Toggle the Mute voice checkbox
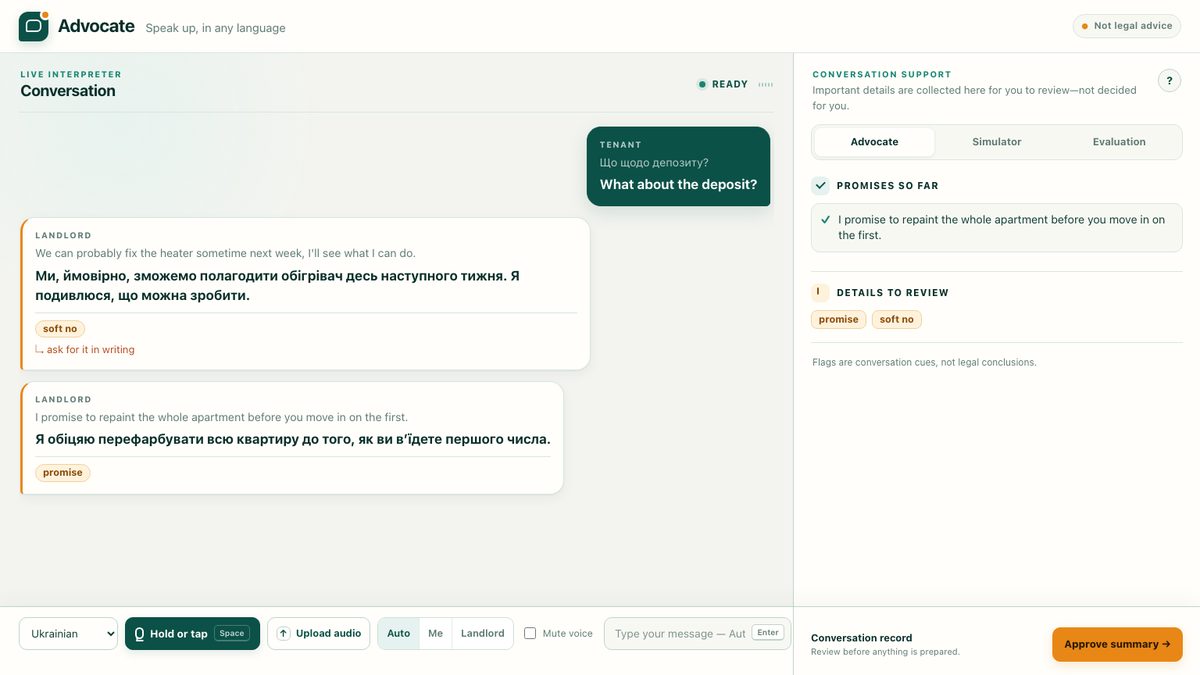The image size is (1200, 675). (x=530, y=633)
